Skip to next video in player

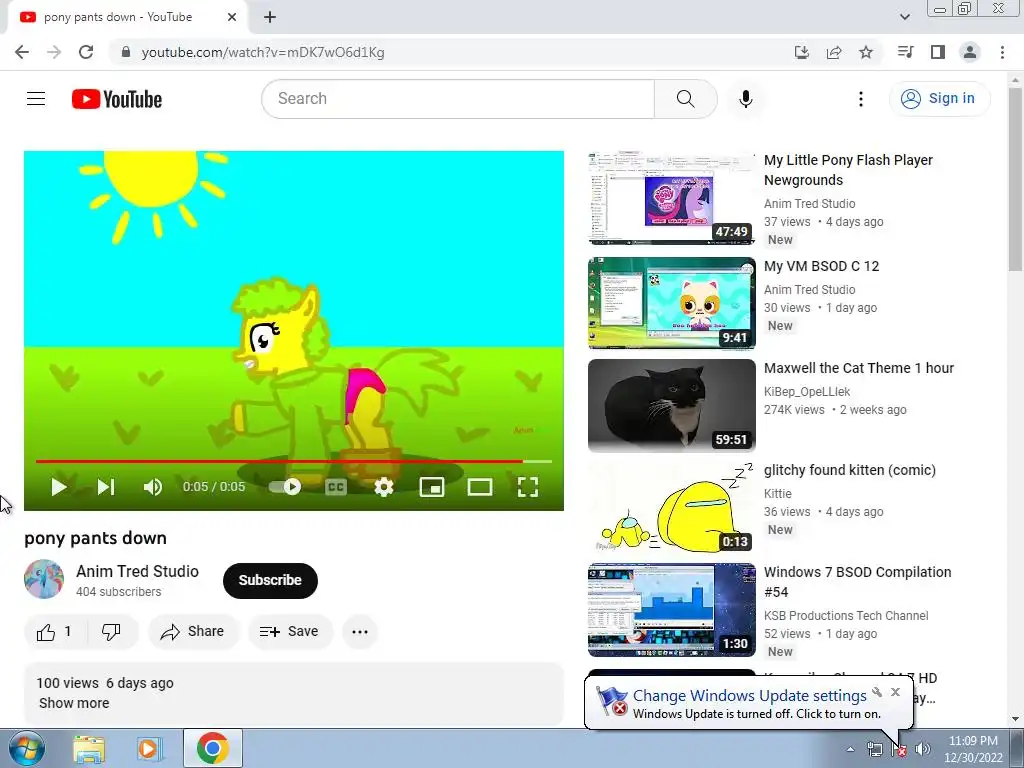coord(106,487)
